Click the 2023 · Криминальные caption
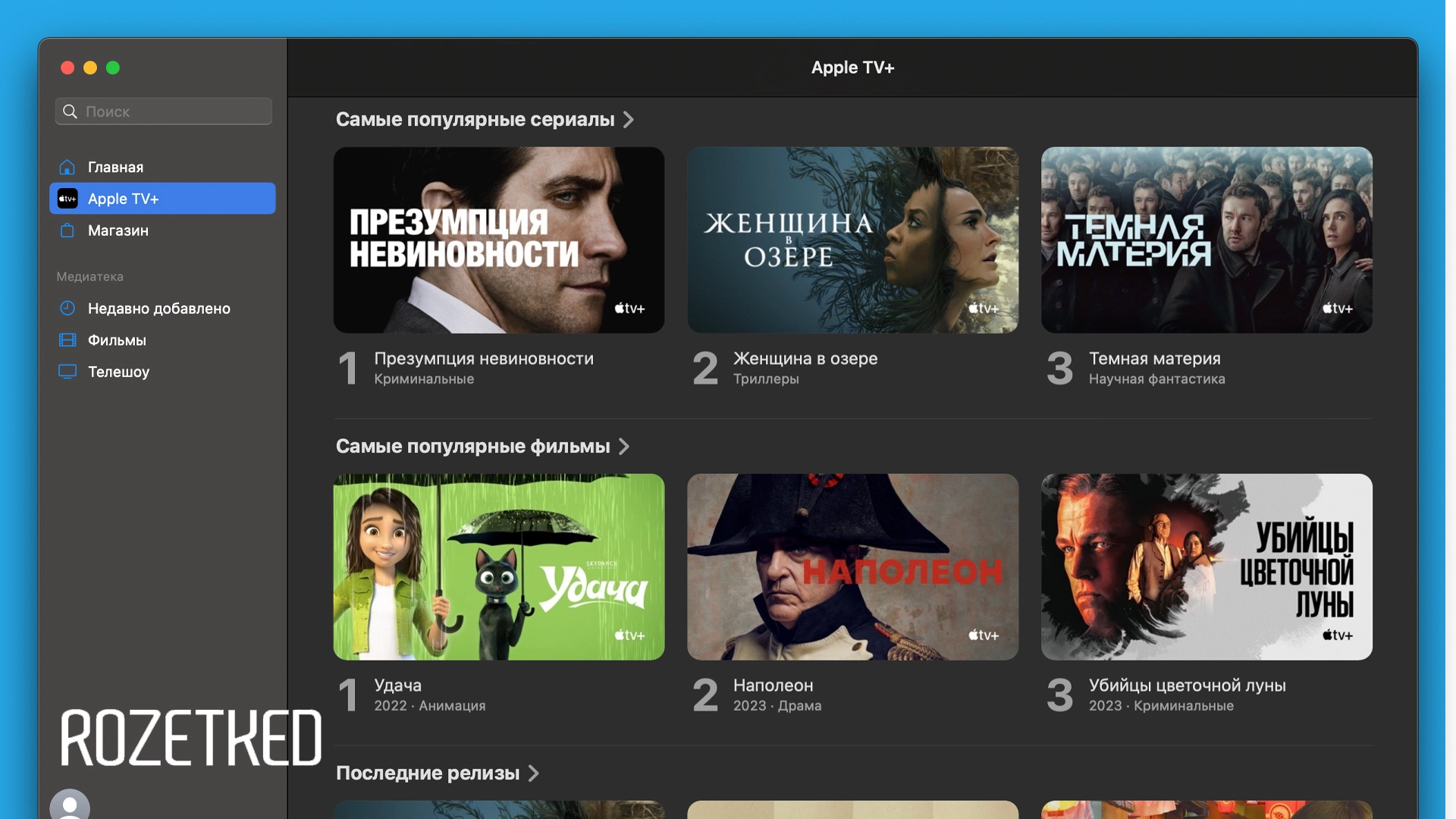The height and width of the screenshot is (819, 1456). click(1161, 706)
